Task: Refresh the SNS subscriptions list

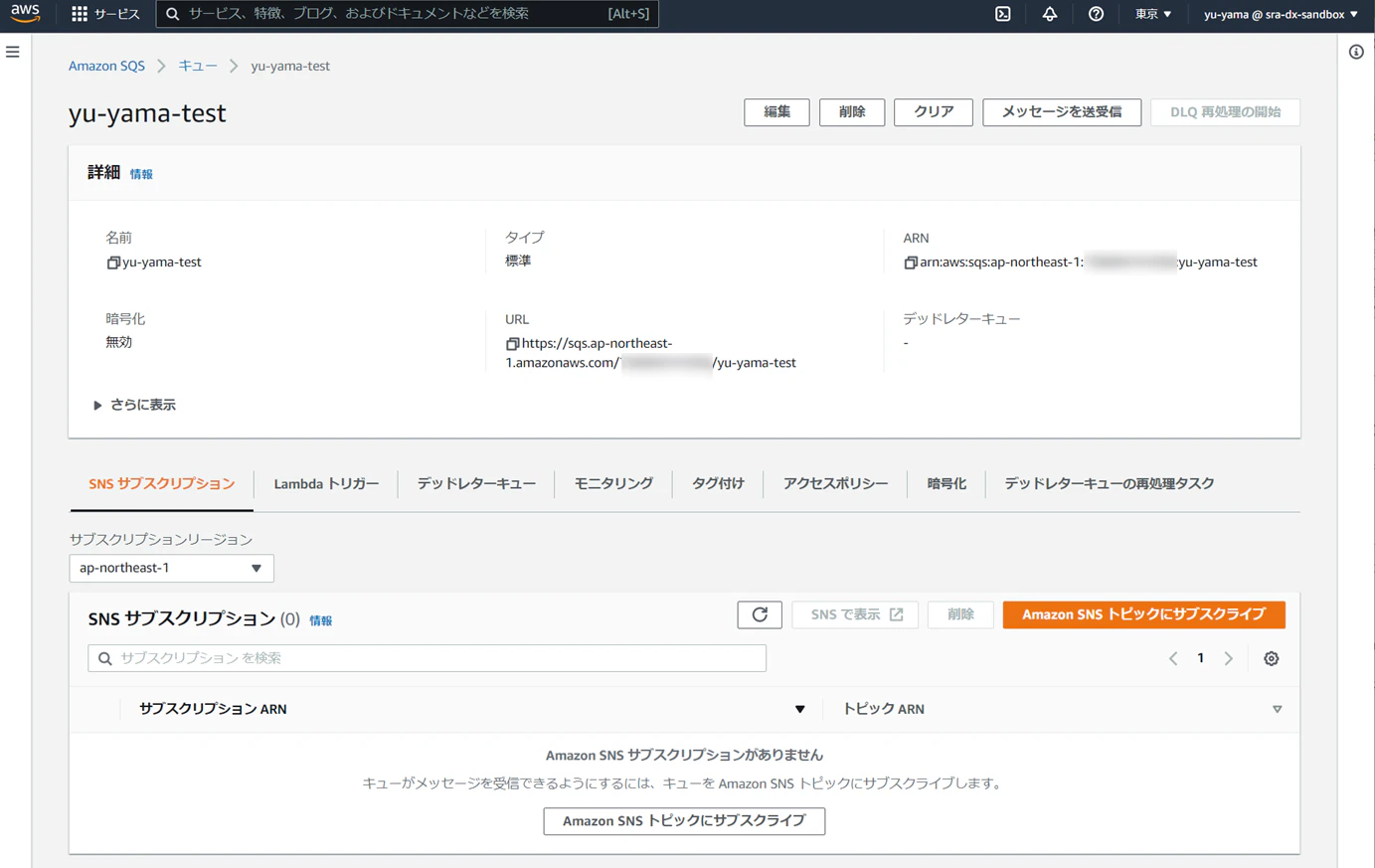Action: (x=760, y=614)
